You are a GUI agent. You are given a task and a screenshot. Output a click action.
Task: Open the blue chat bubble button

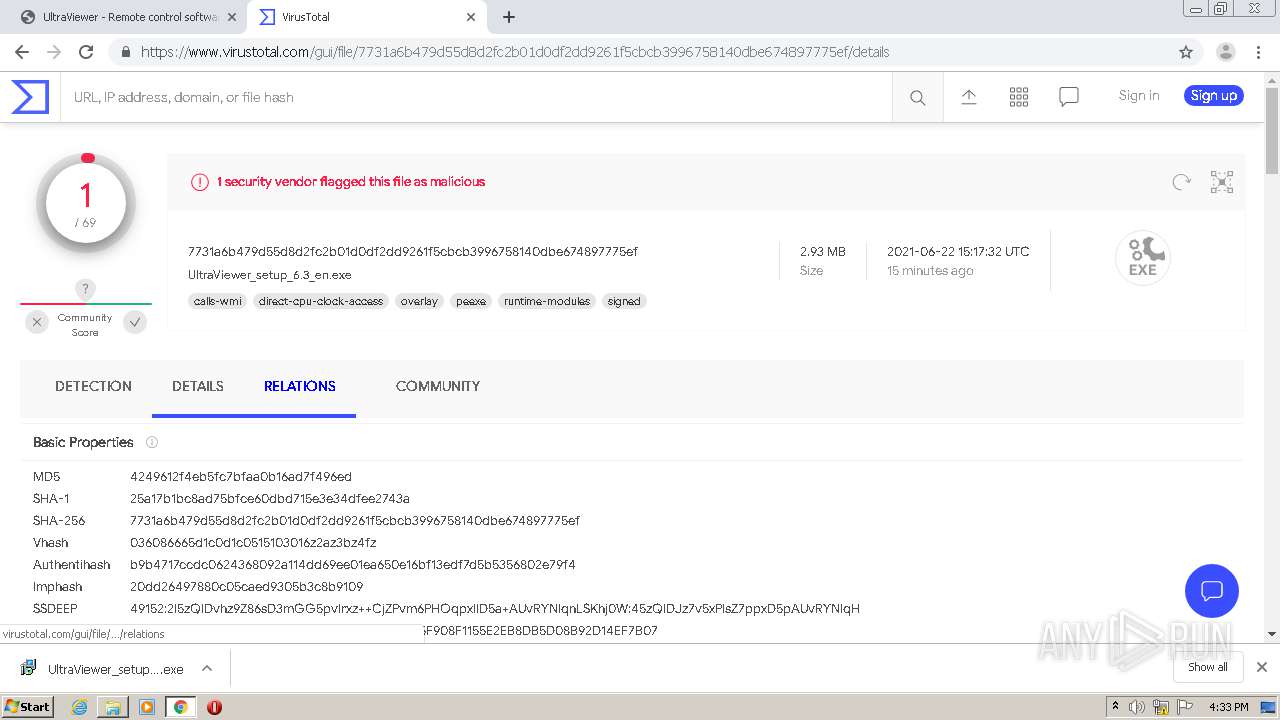point(1212,590)
